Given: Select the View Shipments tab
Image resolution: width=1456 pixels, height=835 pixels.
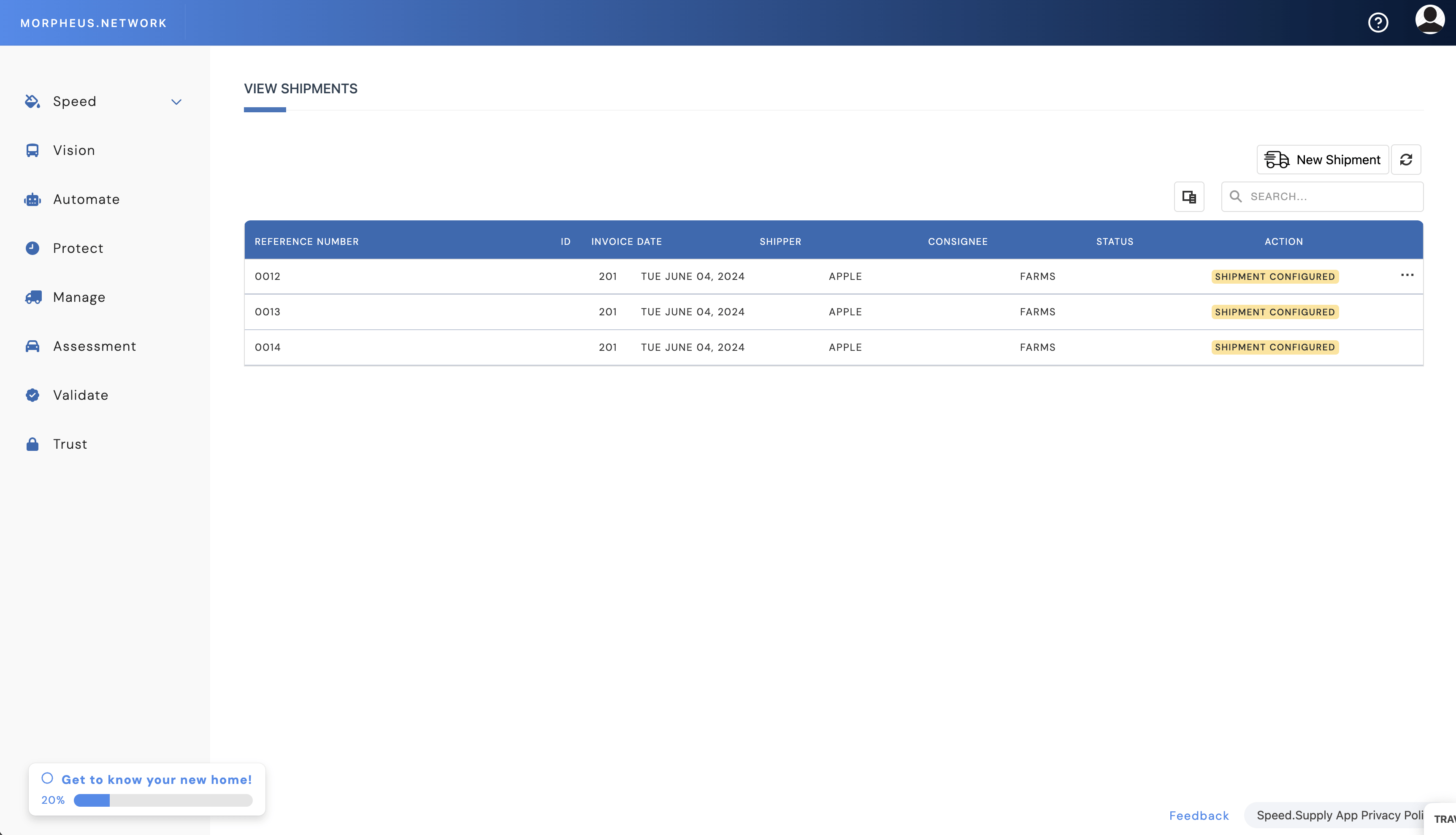Looking at the screenshot, I should (300, 89).
